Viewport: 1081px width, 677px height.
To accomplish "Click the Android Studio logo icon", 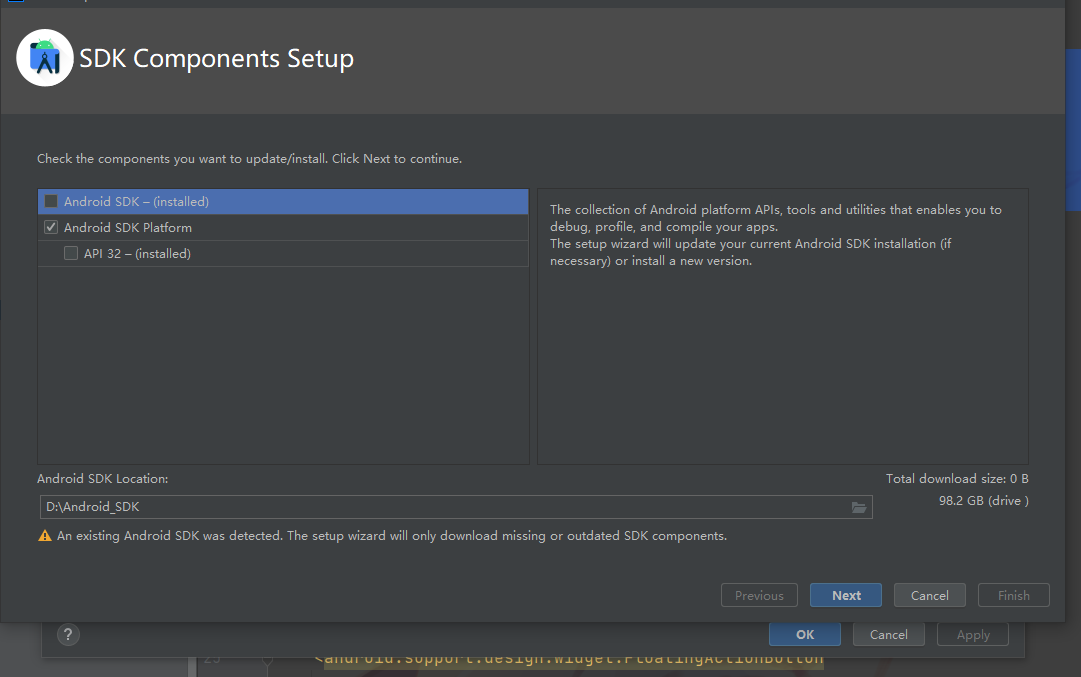I will tap(45, 58).
